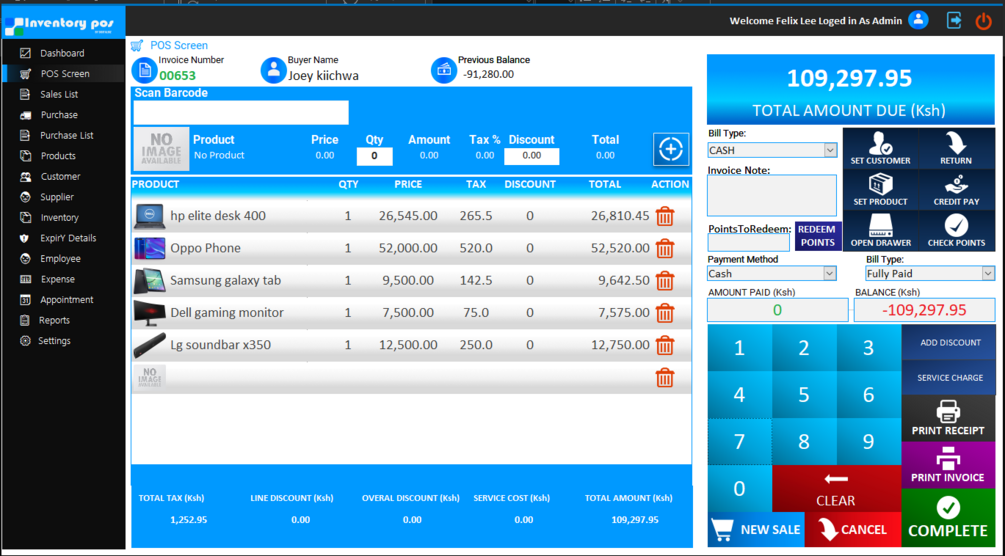Screen dimensions: 1005x556
Task: Click the SERVICE CHARGE button
Action: tap(950, 378)
